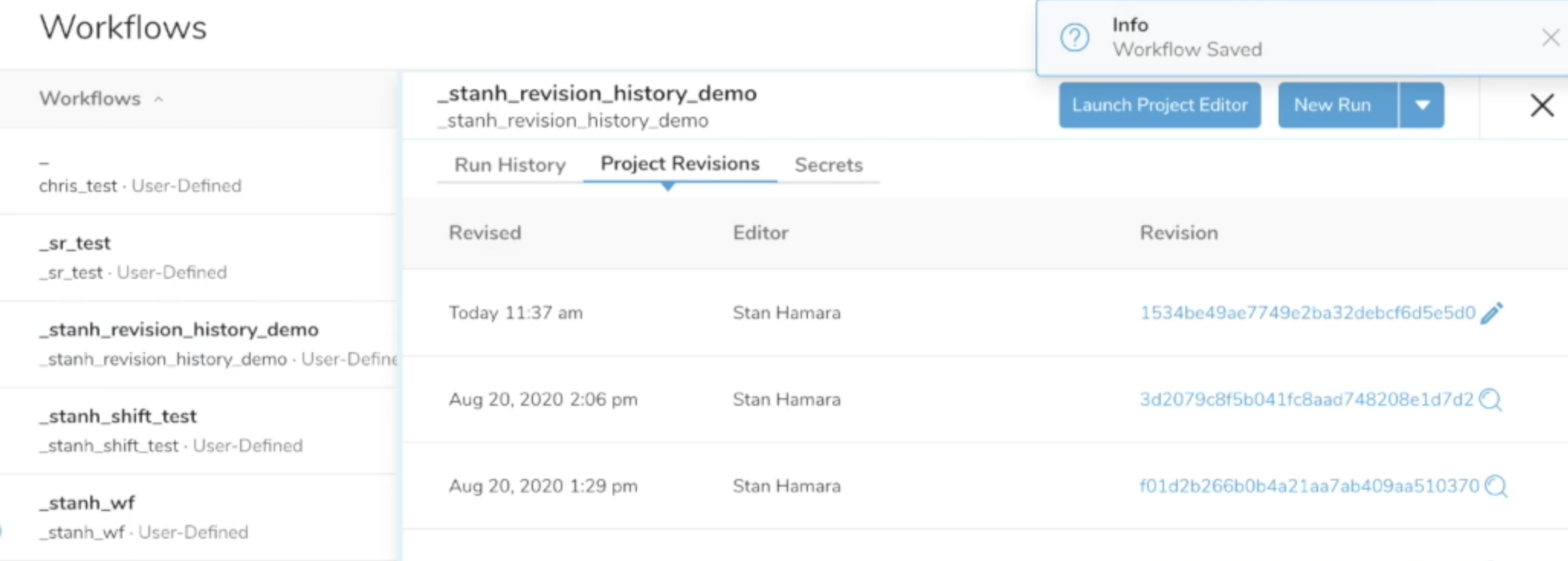Click magnifier icon beside revision 3d2079c8

(x=1491, y=399)
